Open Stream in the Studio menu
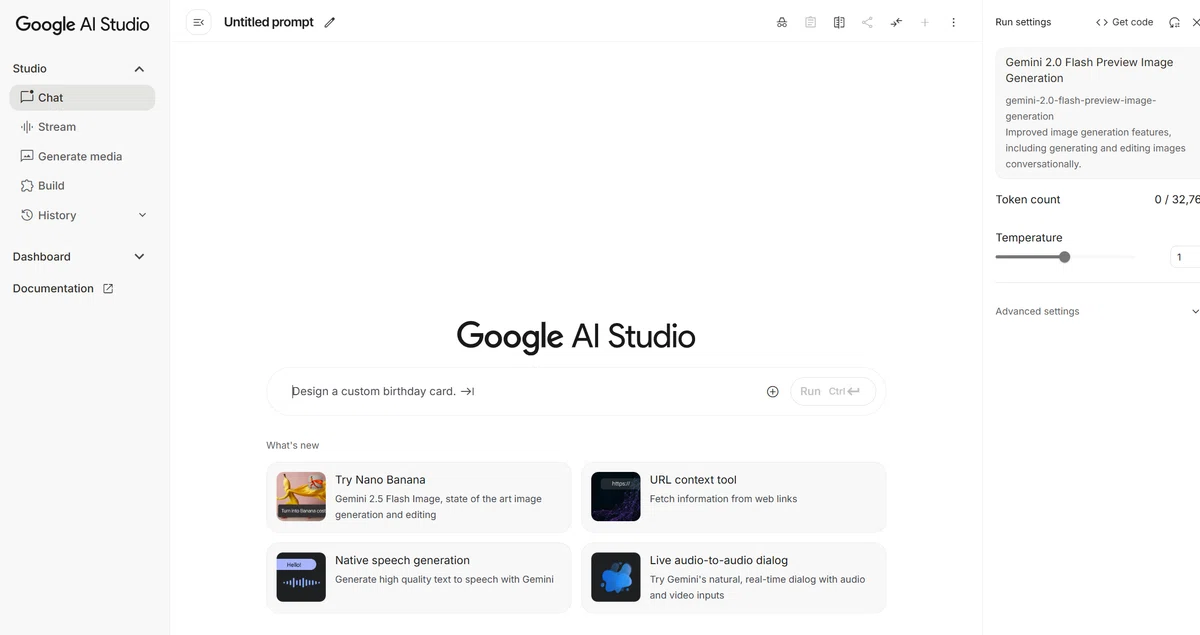Viewport: 1200px width, 635px height. 82,127
